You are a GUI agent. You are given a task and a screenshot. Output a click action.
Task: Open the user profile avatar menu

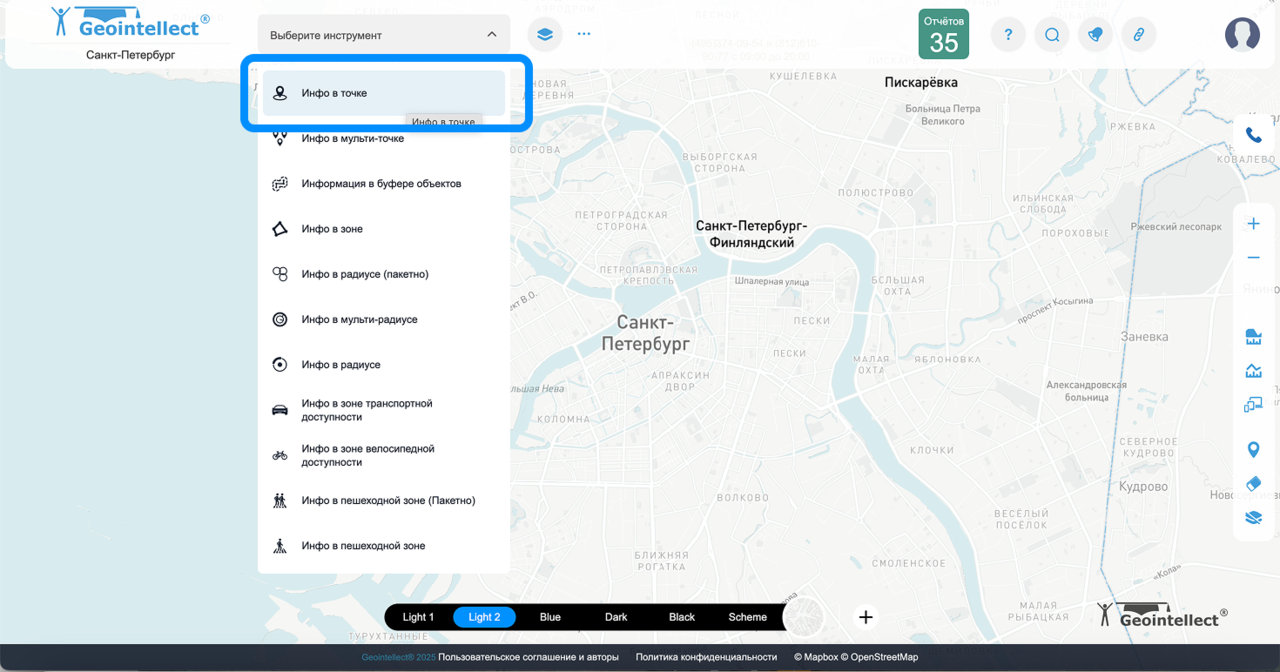[1242, 35]
